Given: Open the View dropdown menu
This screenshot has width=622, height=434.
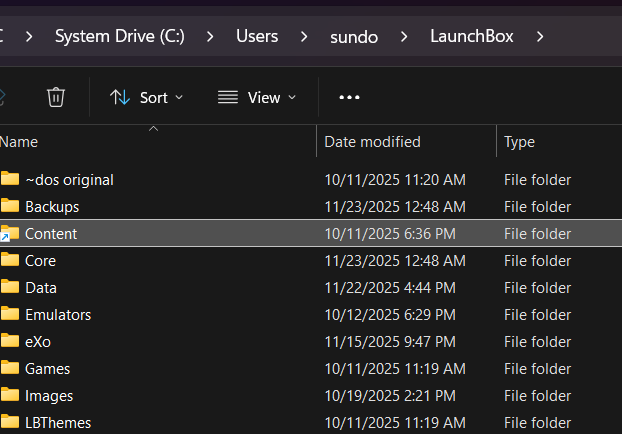Looking at the screenshot, I should pos(257,97).
